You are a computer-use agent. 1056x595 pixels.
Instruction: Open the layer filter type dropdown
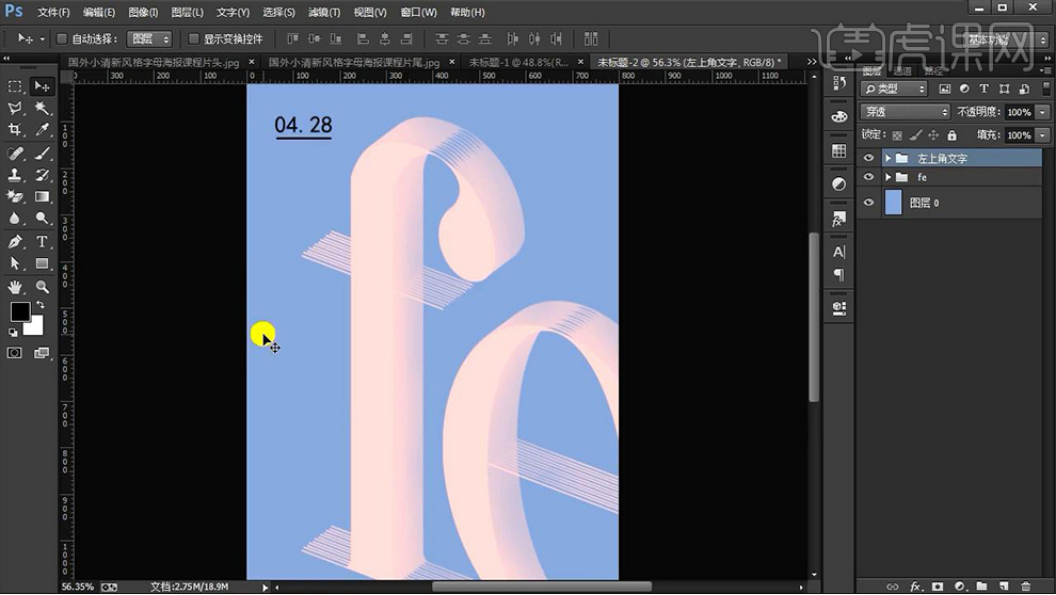coord(895,89)
